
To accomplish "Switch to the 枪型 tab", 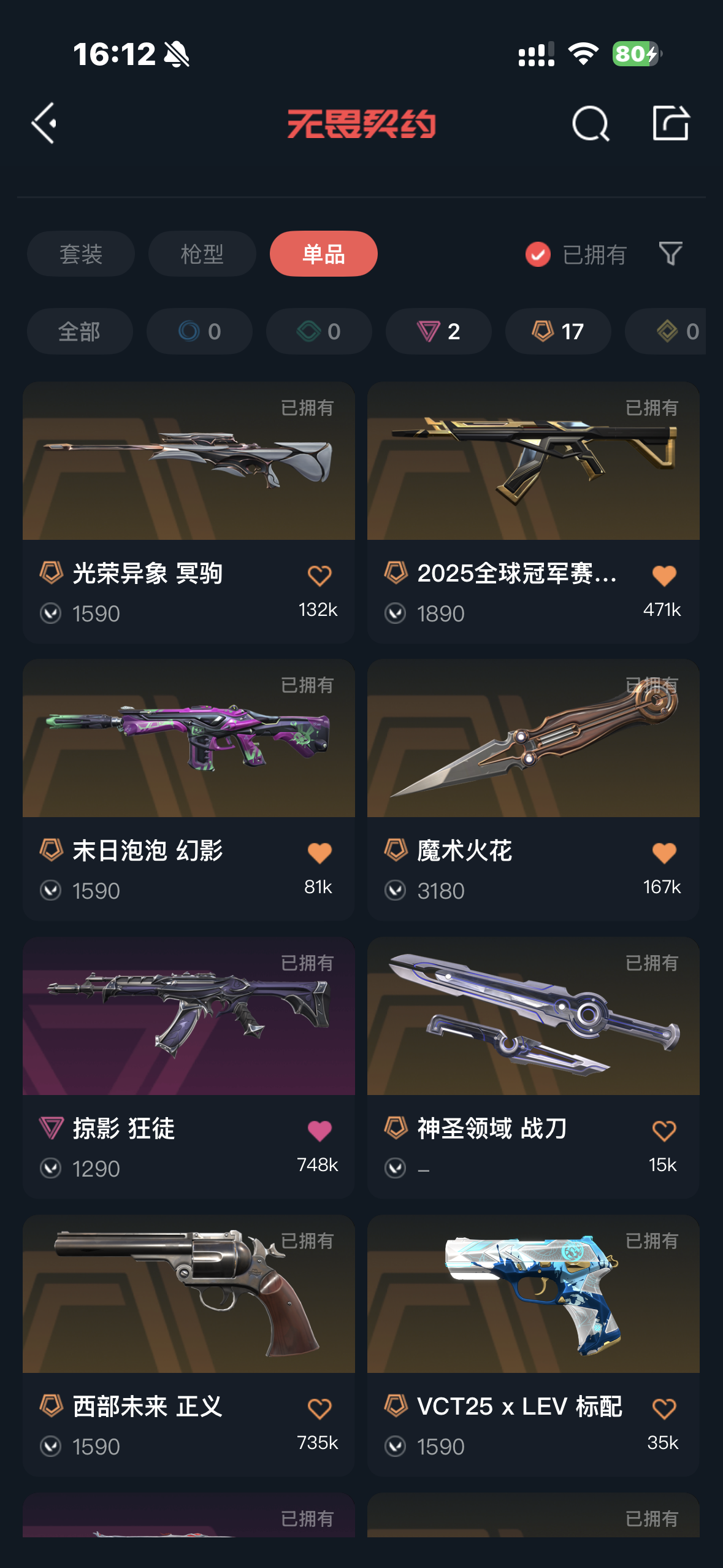I will pos(202,253).
